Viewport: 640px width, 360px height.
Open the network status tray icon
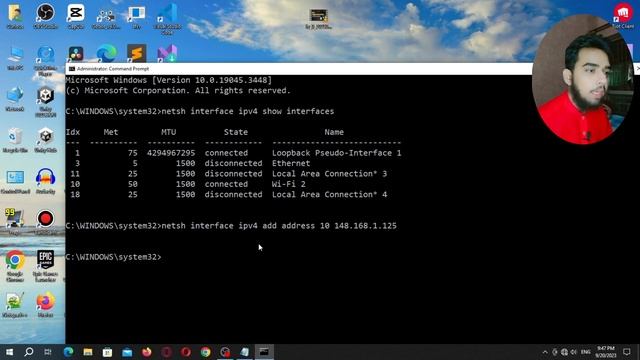coord(564,352)
